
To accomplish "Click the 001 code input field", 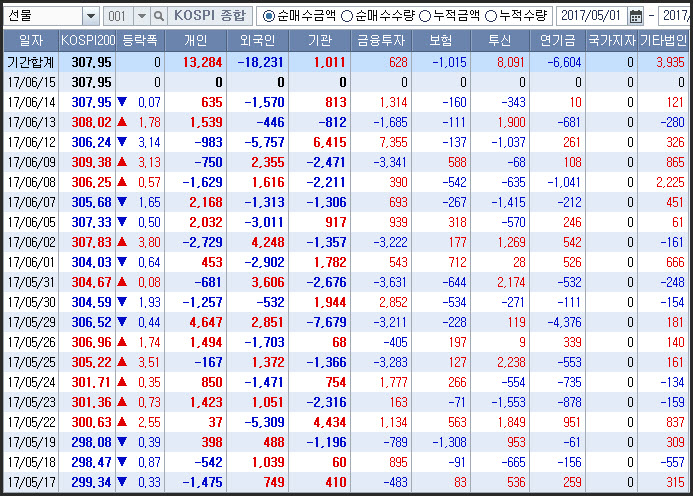I will point(118,16).
